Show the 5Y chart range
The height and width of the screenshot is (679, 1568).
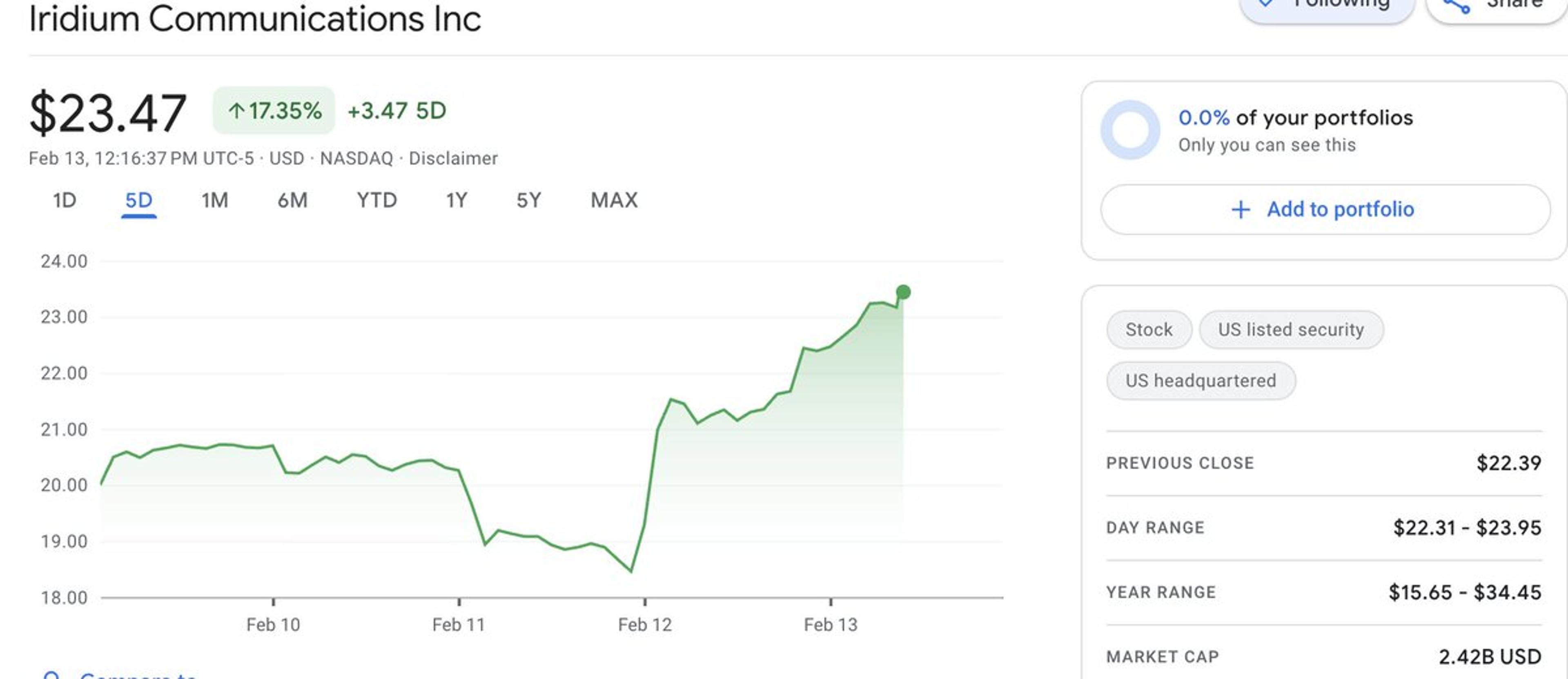click(528, 200)
